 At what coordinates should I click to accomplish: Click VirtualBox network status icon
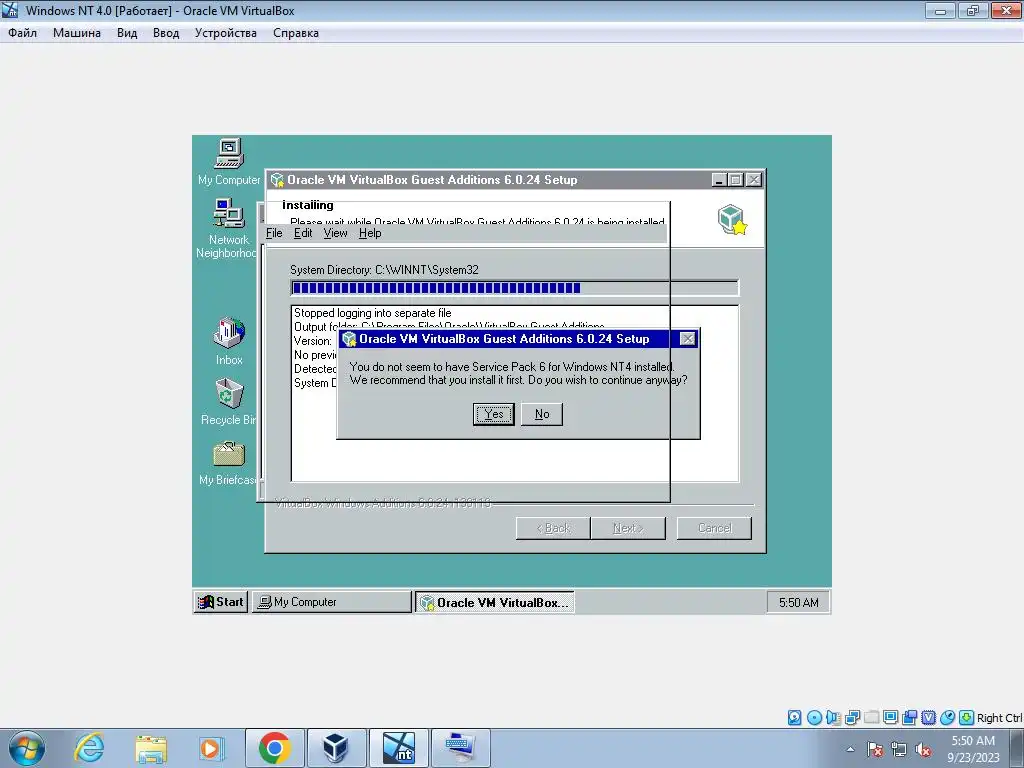coord(852,718)
